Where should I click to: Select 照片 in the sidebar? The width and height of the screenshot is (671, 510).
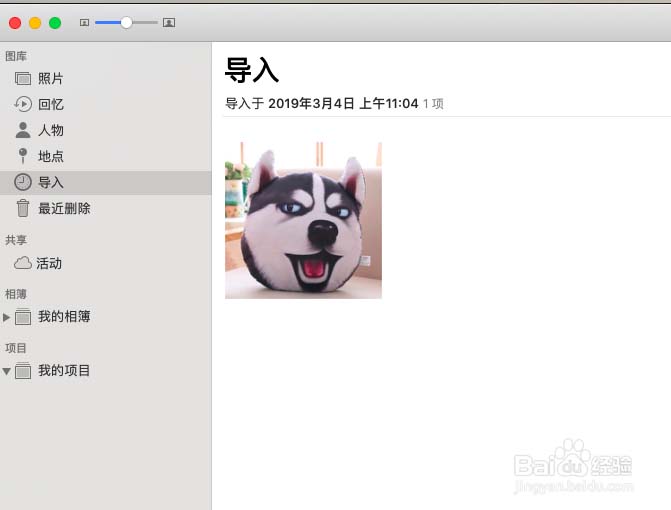click(x=51, y=79)
